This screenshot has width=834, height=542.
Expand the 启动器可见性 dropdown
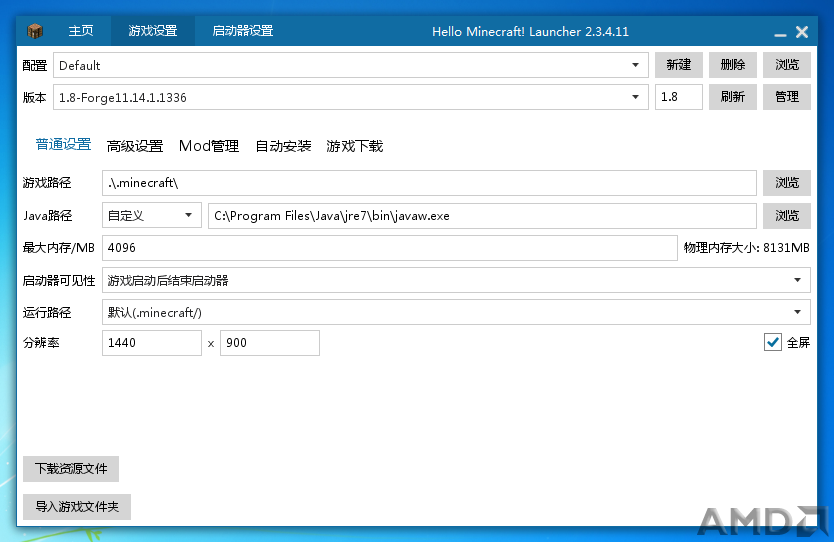point(456,280)
